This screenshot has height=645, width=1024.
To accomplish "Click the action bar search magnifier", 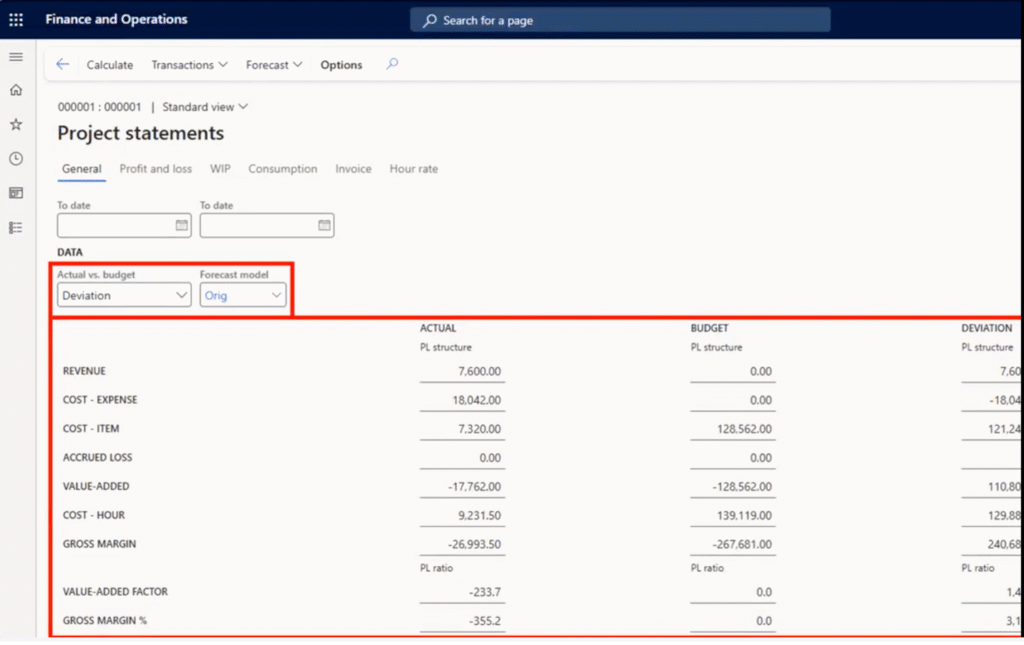I will click(x=392, y=64).
